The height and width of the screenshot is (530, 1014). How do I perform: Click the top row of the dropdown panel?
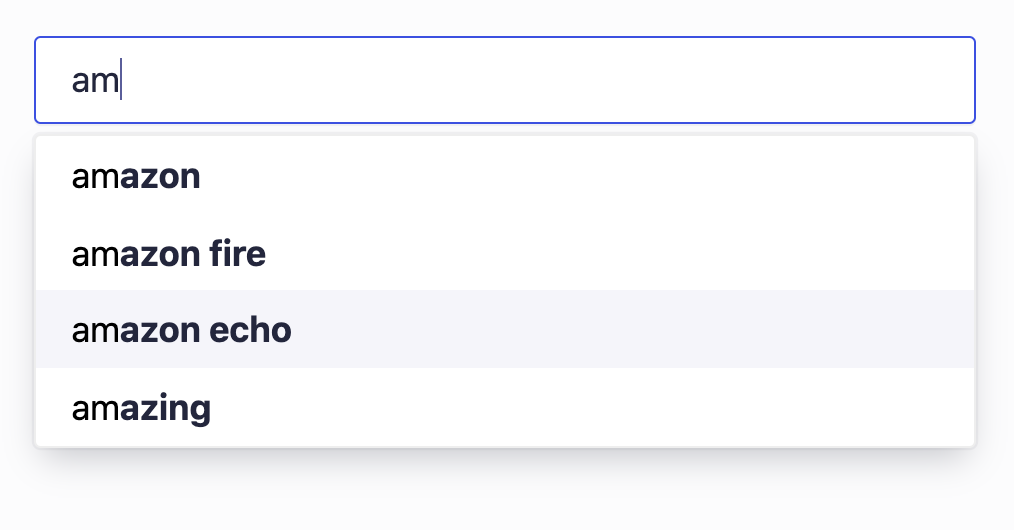click(x=504, y=176)
